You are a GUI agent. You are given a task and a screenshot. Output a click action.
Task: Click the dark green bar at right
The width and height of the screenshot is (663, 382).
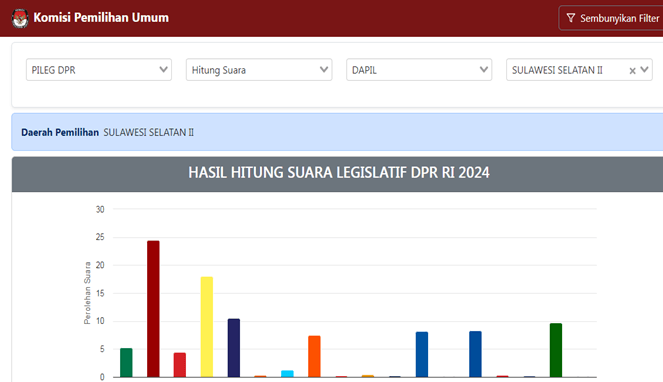click(x=556, y=350)
